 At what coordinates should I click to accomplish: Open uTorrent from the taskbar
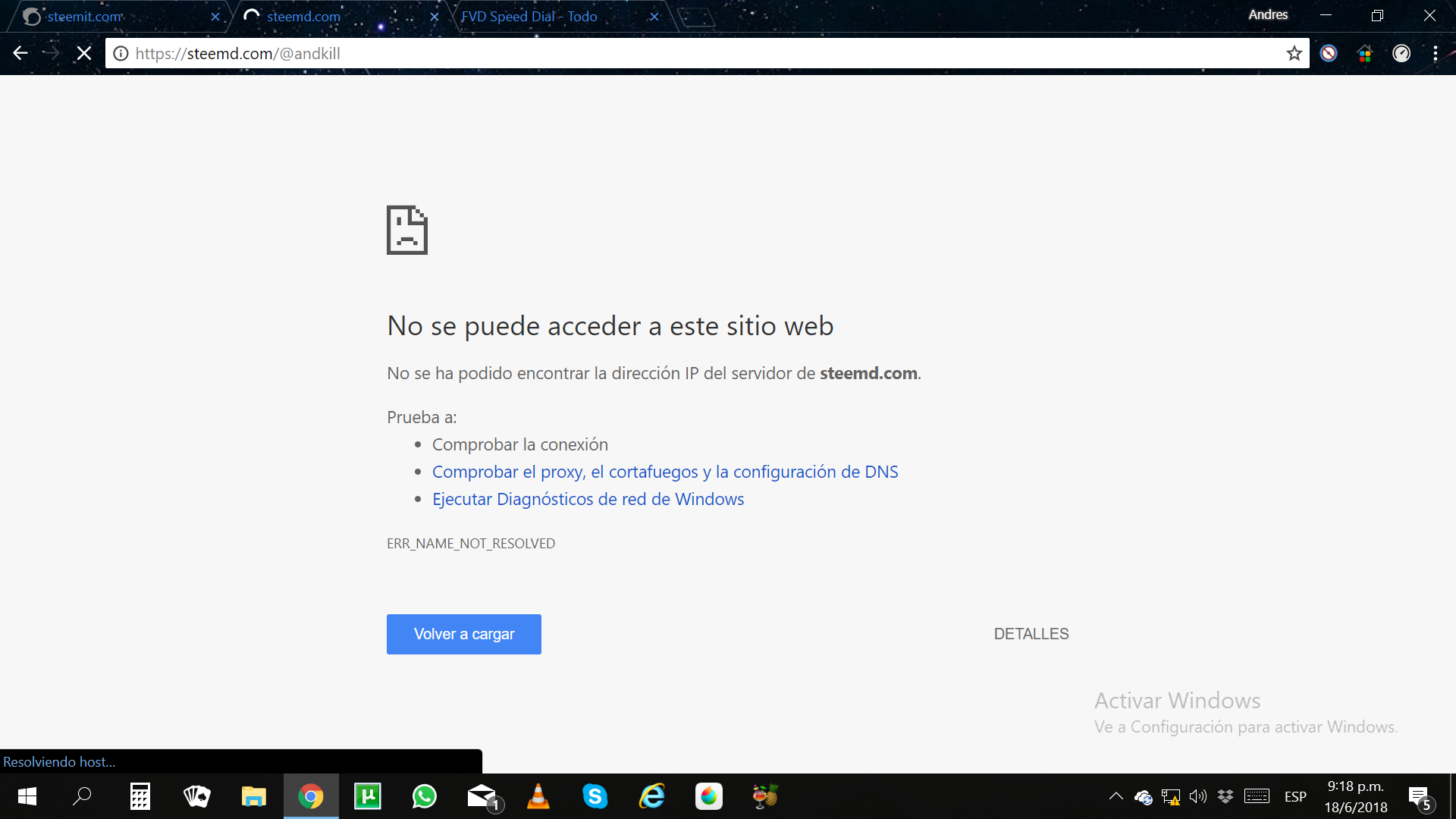coord(367,796)
